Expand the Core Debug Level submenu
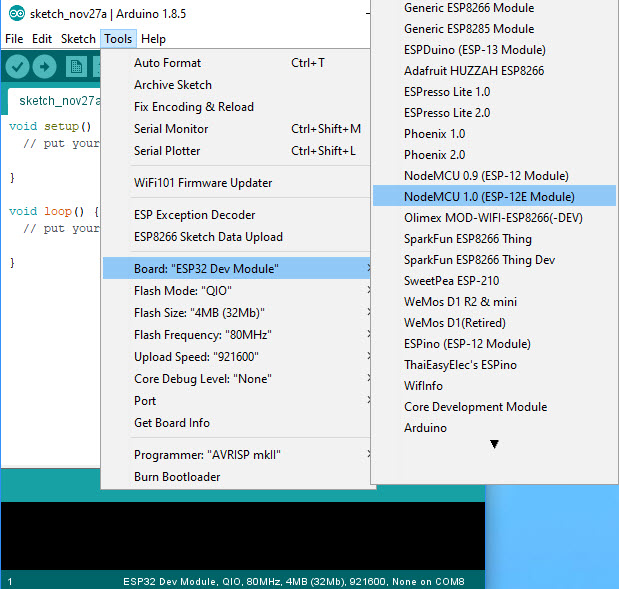 click(x=236, y=379)
